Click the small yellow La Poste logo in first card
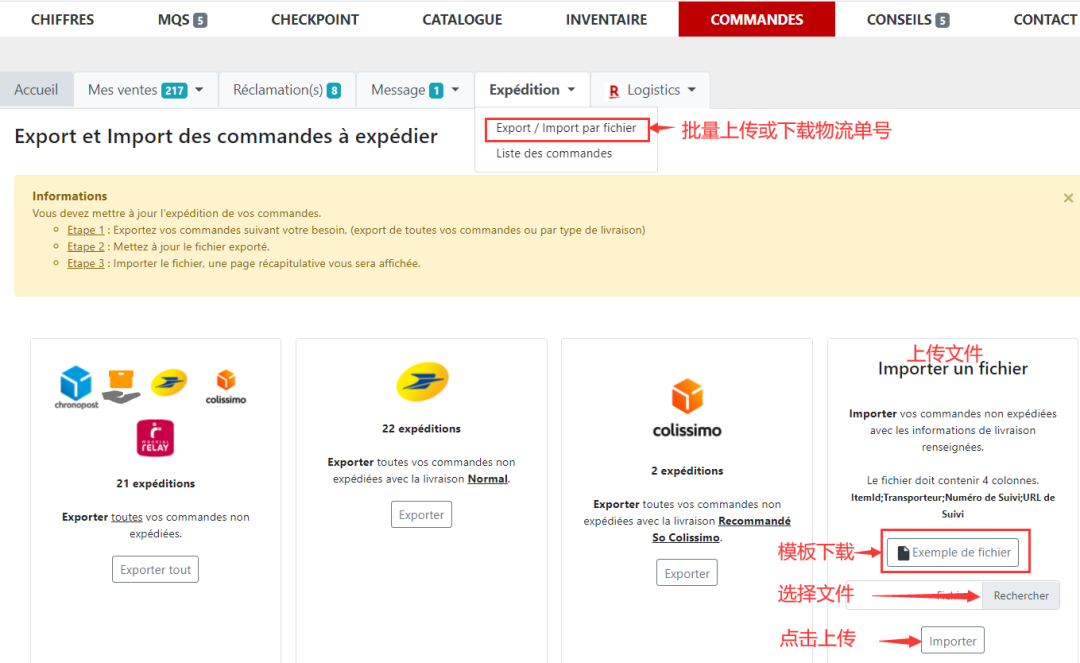 coord(169,383)
